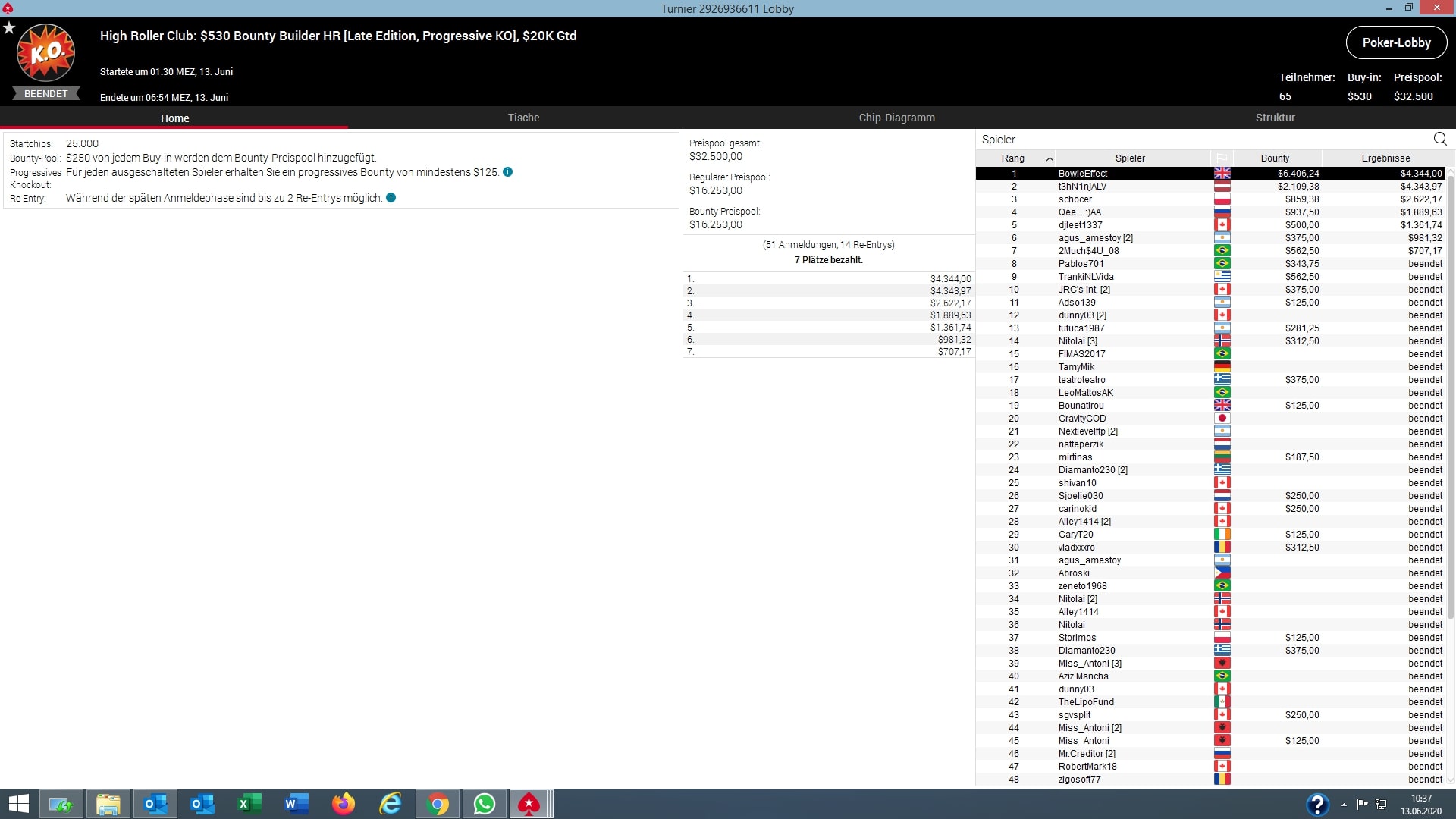Screen dimensions: 1456x819
Task: Click the flag column header icon
Action: pos(1222,158)
